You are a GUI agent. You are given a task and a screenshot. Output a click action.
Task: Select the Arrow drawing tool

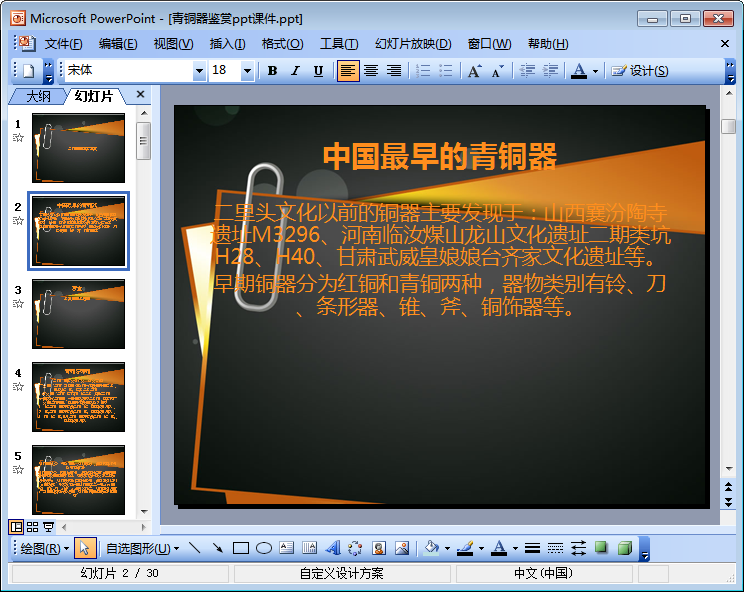tap(218, 548)
